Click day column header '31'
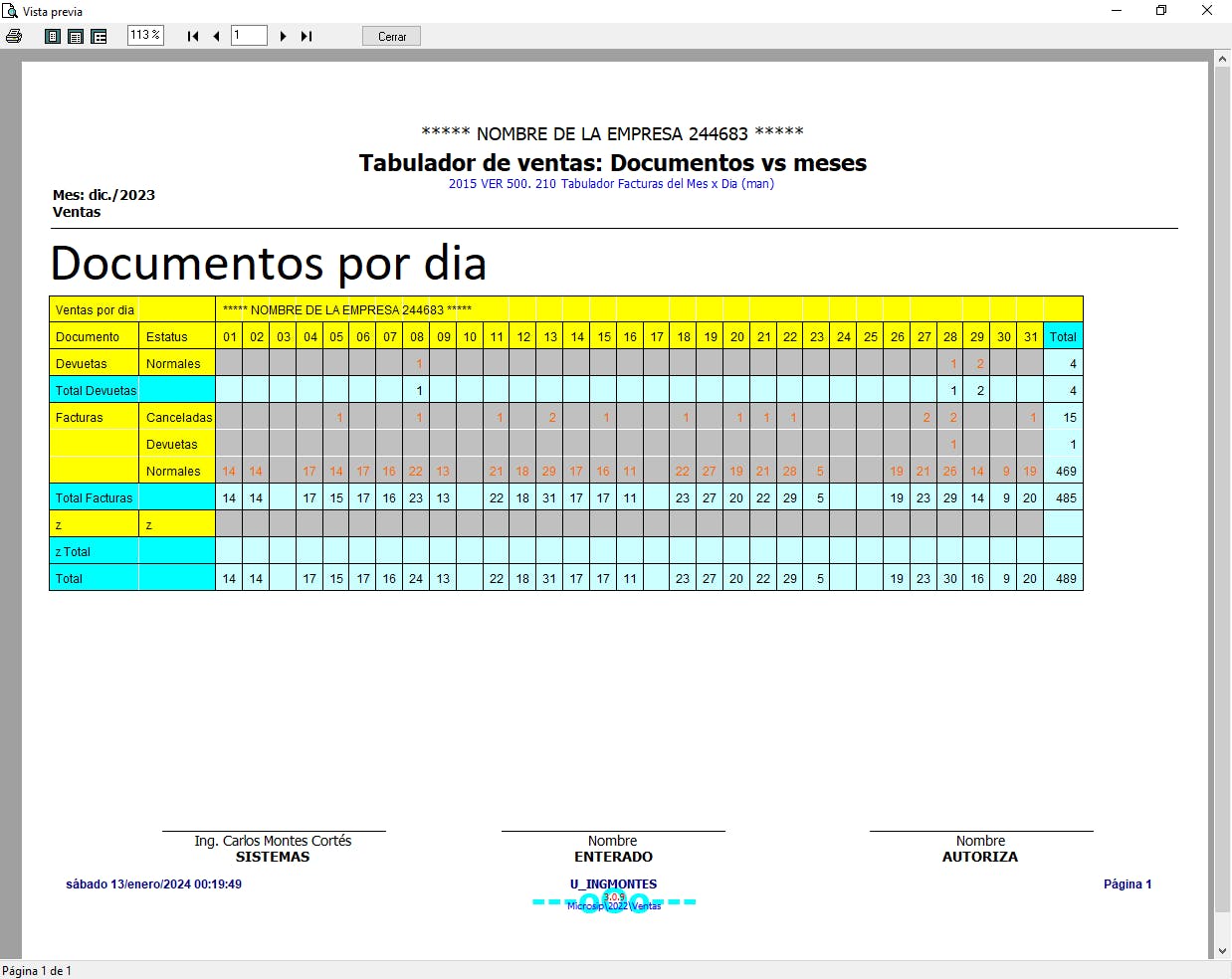 (x=1031, y=336)
